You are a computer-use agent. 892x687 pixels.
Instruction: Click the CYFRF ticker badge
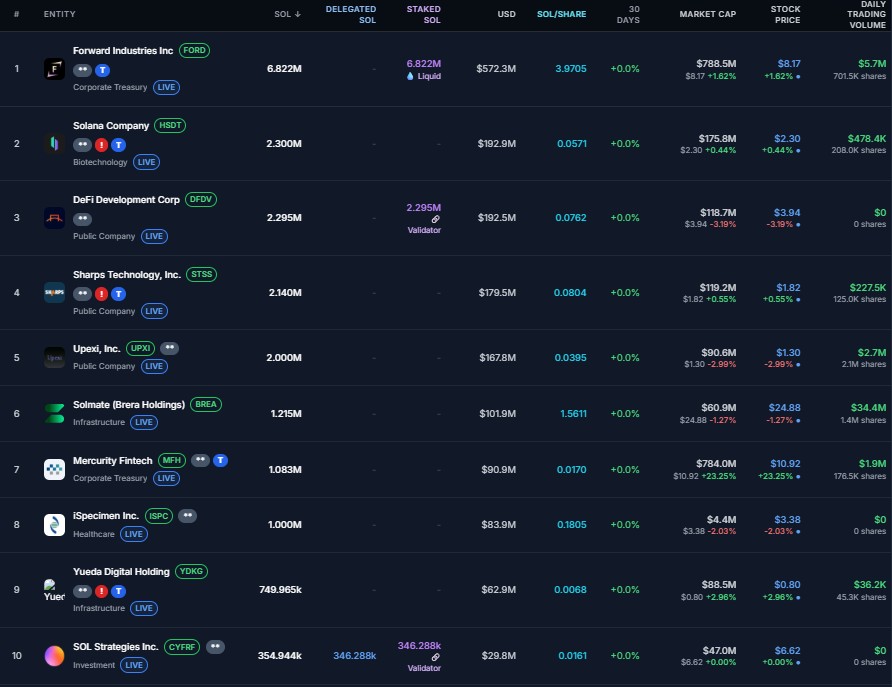tap(182, 647)
